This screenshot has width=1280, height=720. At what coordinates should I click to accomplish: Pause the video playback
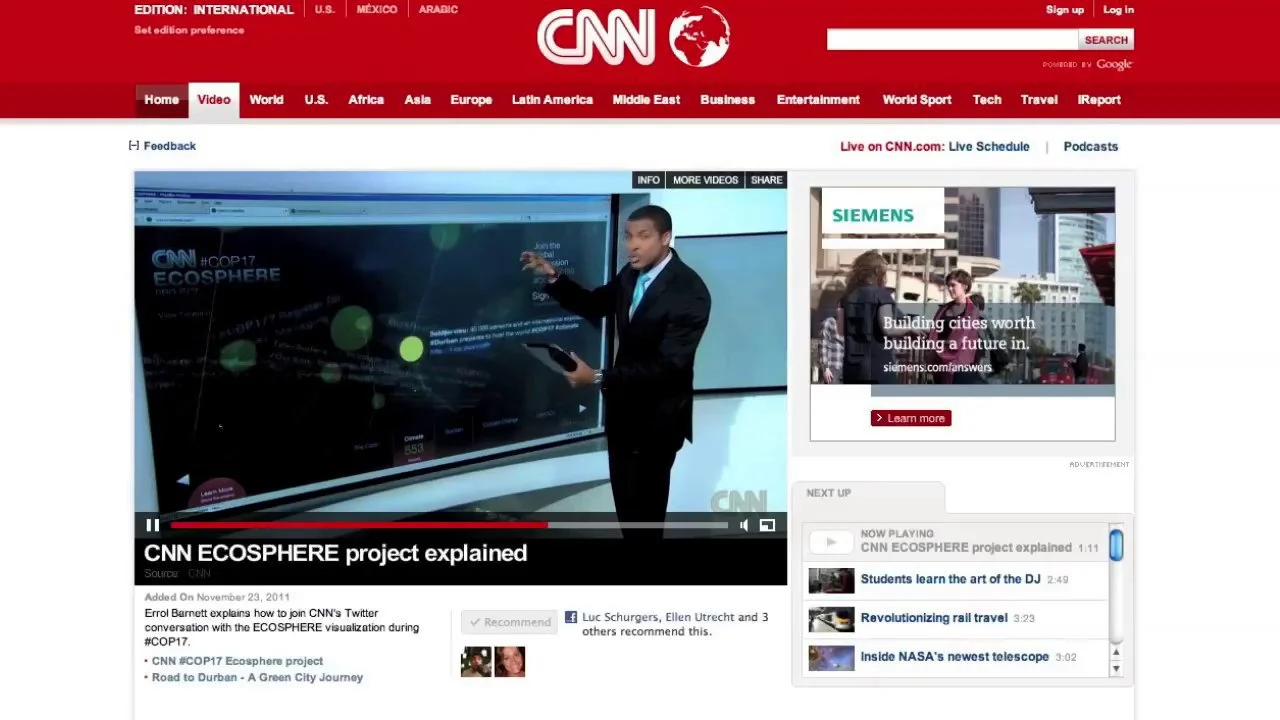[x=153, y=525]
